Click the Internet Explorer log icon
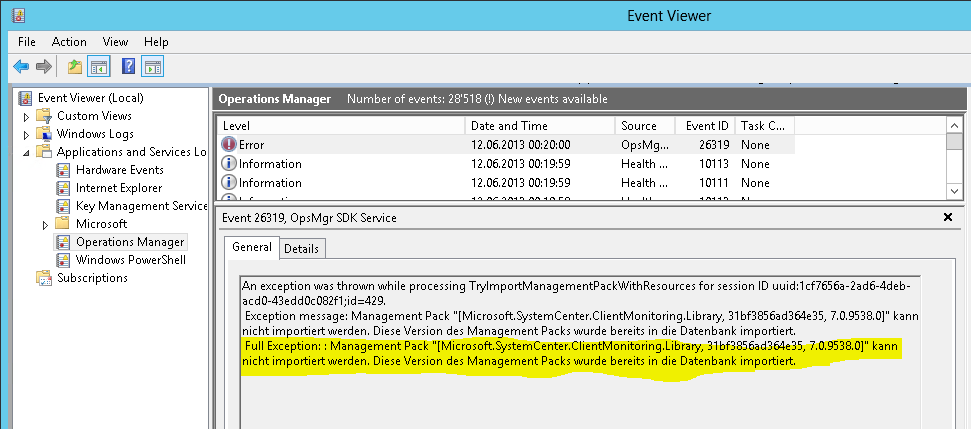This screenshot has height=429, width=971. click(63, 188)
